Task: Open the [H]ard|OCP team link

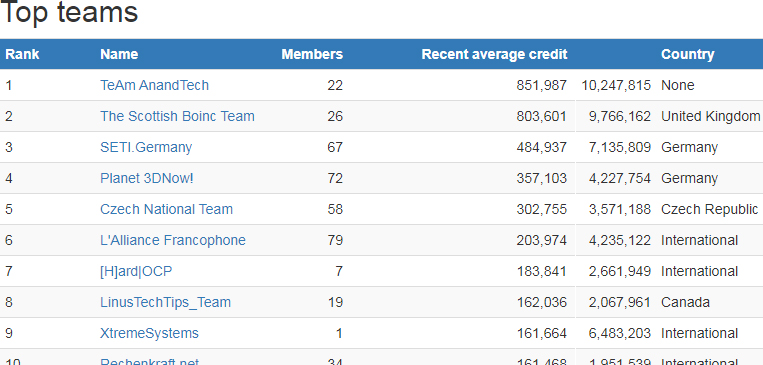Action: 136,272
